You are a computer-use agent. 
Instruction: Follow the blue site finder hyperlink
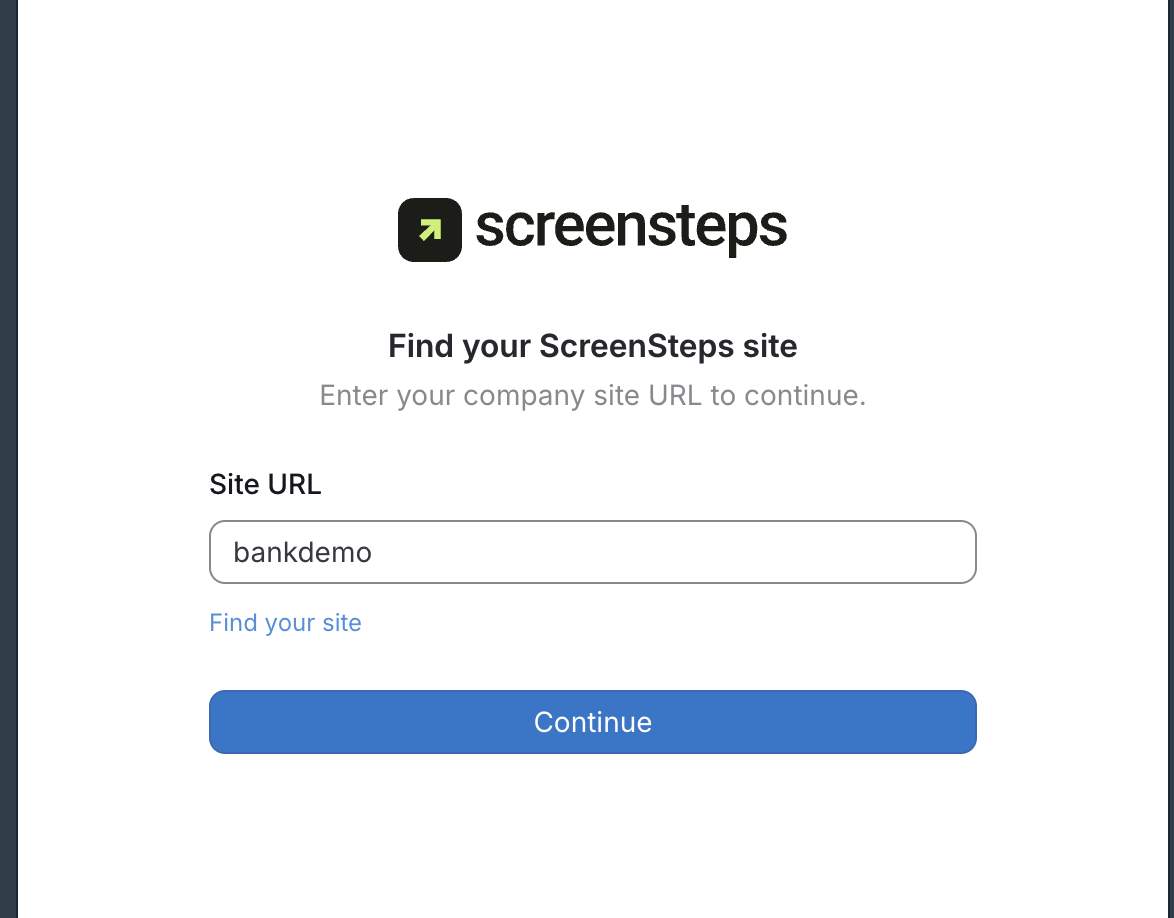(285, 623)
